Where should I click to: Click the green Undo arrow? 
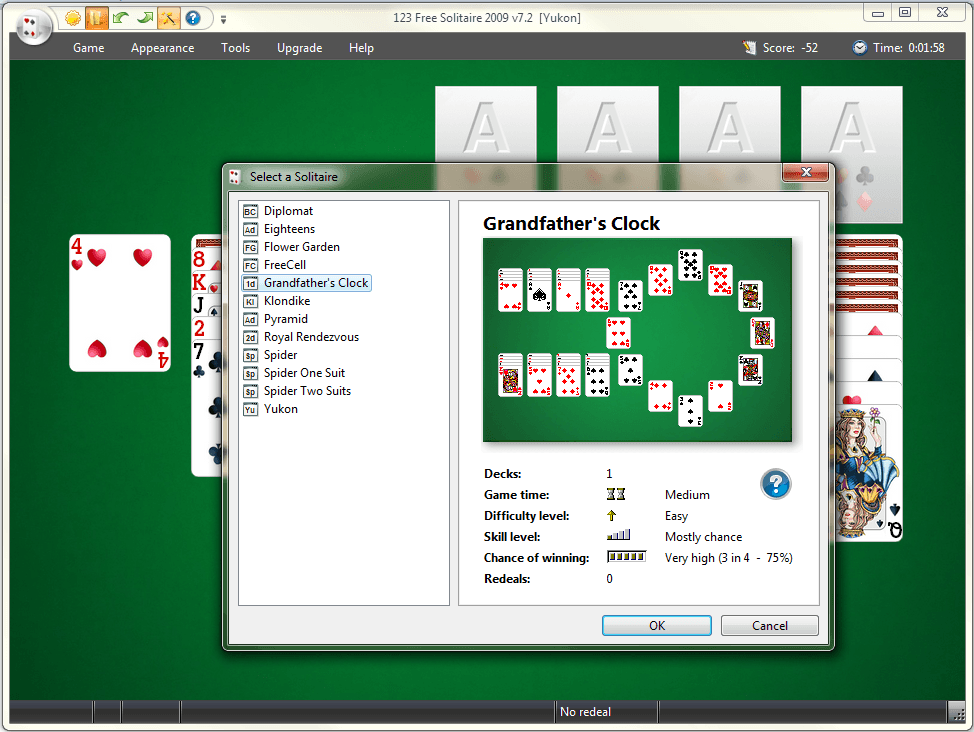click(x=121, y=18)
